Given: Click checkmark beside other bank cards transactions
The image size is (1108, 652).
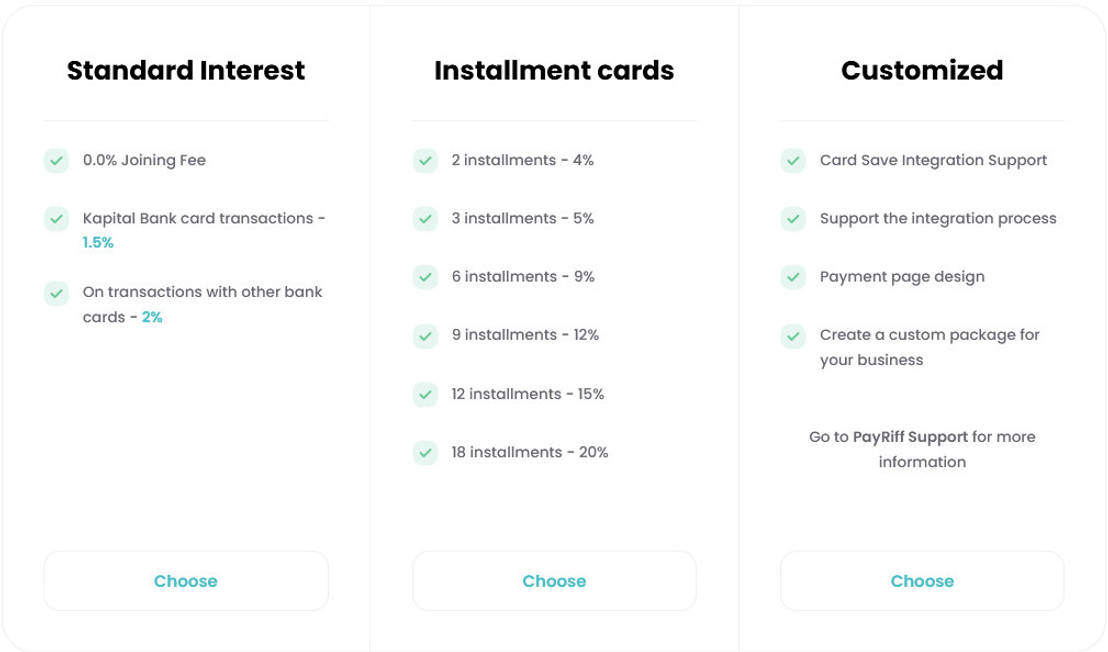Looking at the screenshot, I should click(56, 293).
